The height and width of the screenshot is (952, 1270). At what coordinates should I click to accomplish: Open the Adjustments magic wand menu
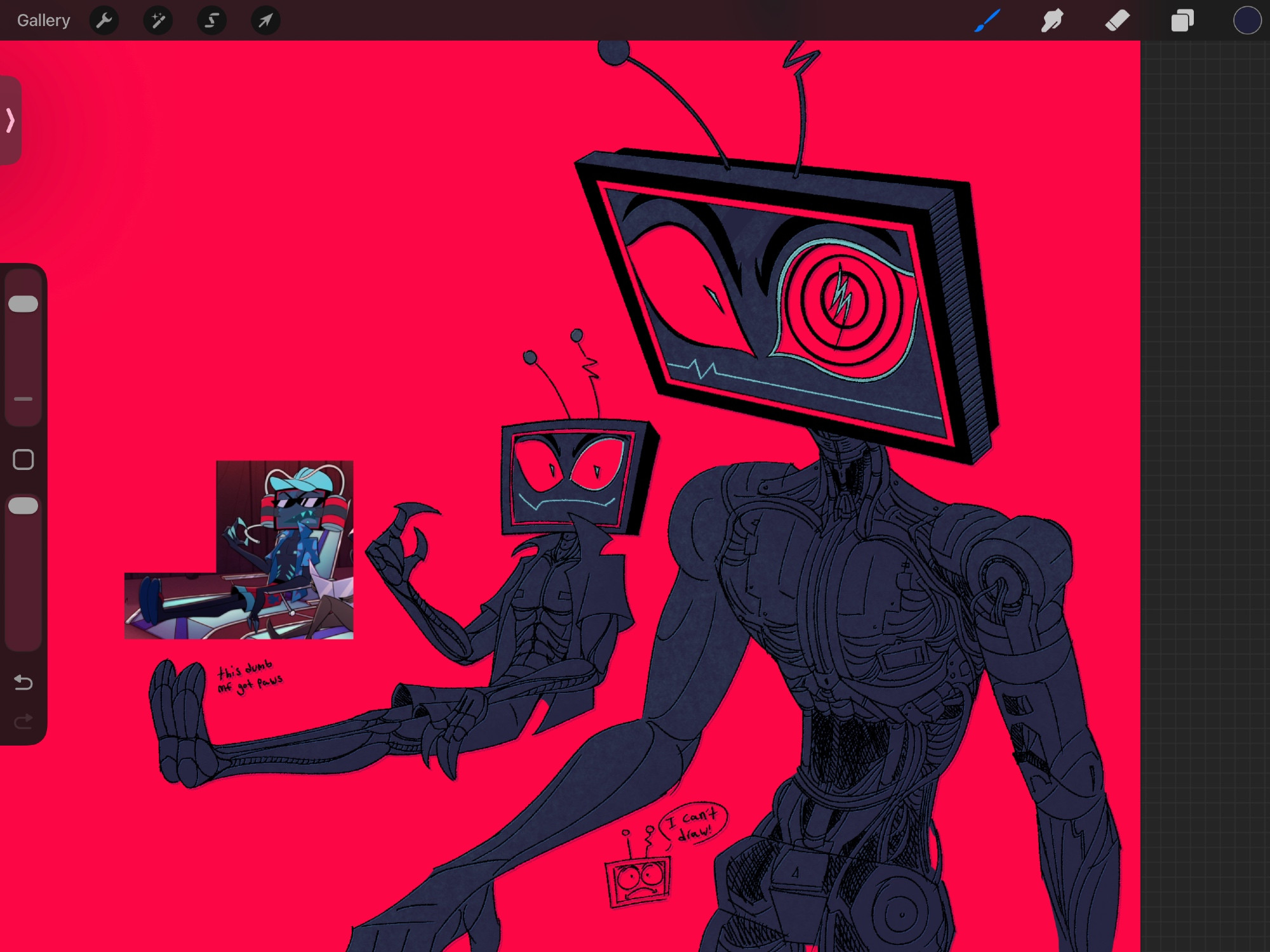point(158,21)
